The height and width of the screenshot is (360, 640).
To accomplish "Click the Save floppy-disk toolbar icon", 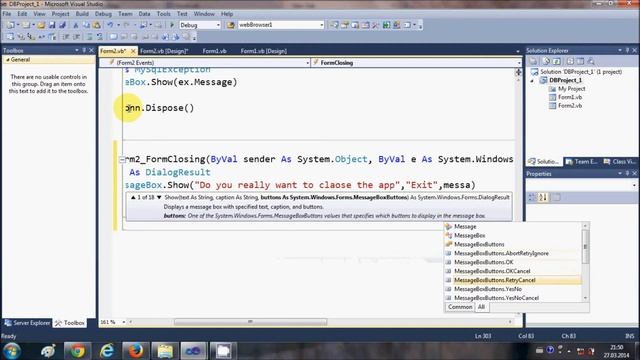I will coord(52,25).
